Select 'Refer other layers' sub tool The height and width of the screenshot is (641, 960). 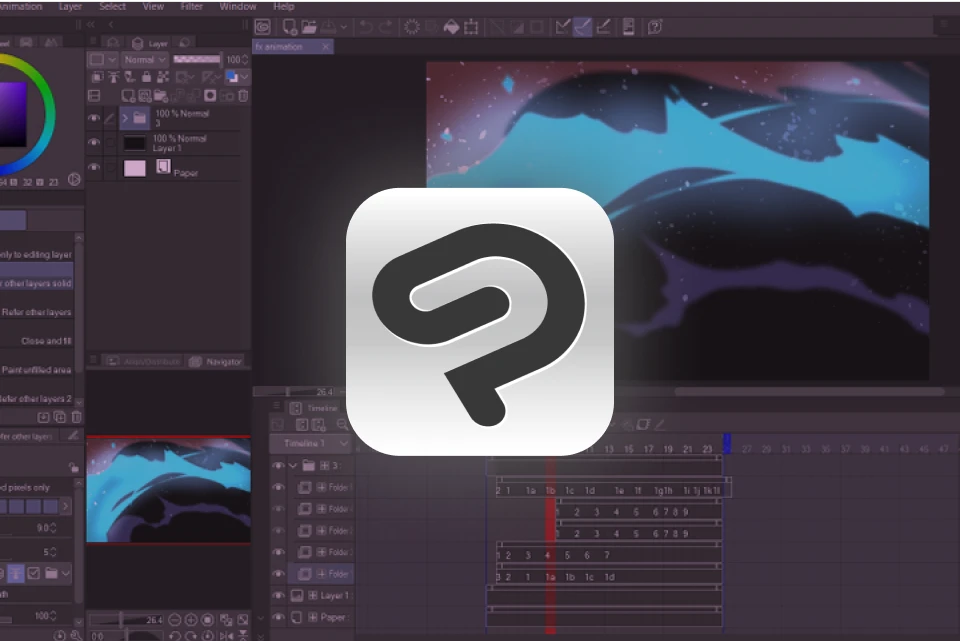point(37,312)
